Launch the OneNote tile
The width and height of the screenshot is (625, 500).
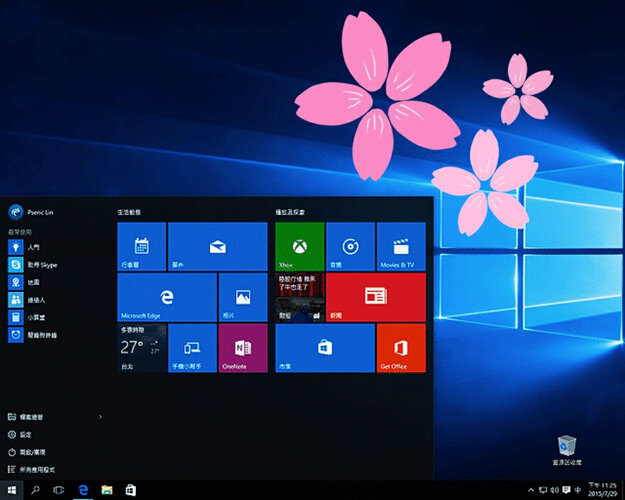(x=243, y=348)
